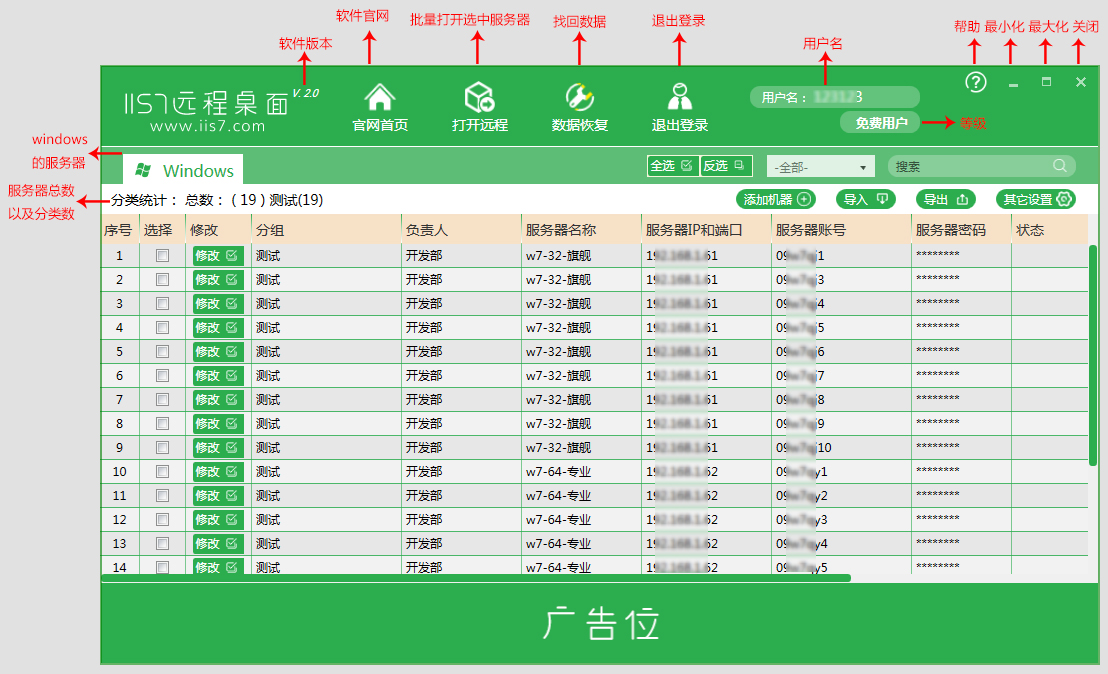Viewport: 1108px width, 674px height.
Task: Click the horizontal scrollbar under the table
Action: 476,578
